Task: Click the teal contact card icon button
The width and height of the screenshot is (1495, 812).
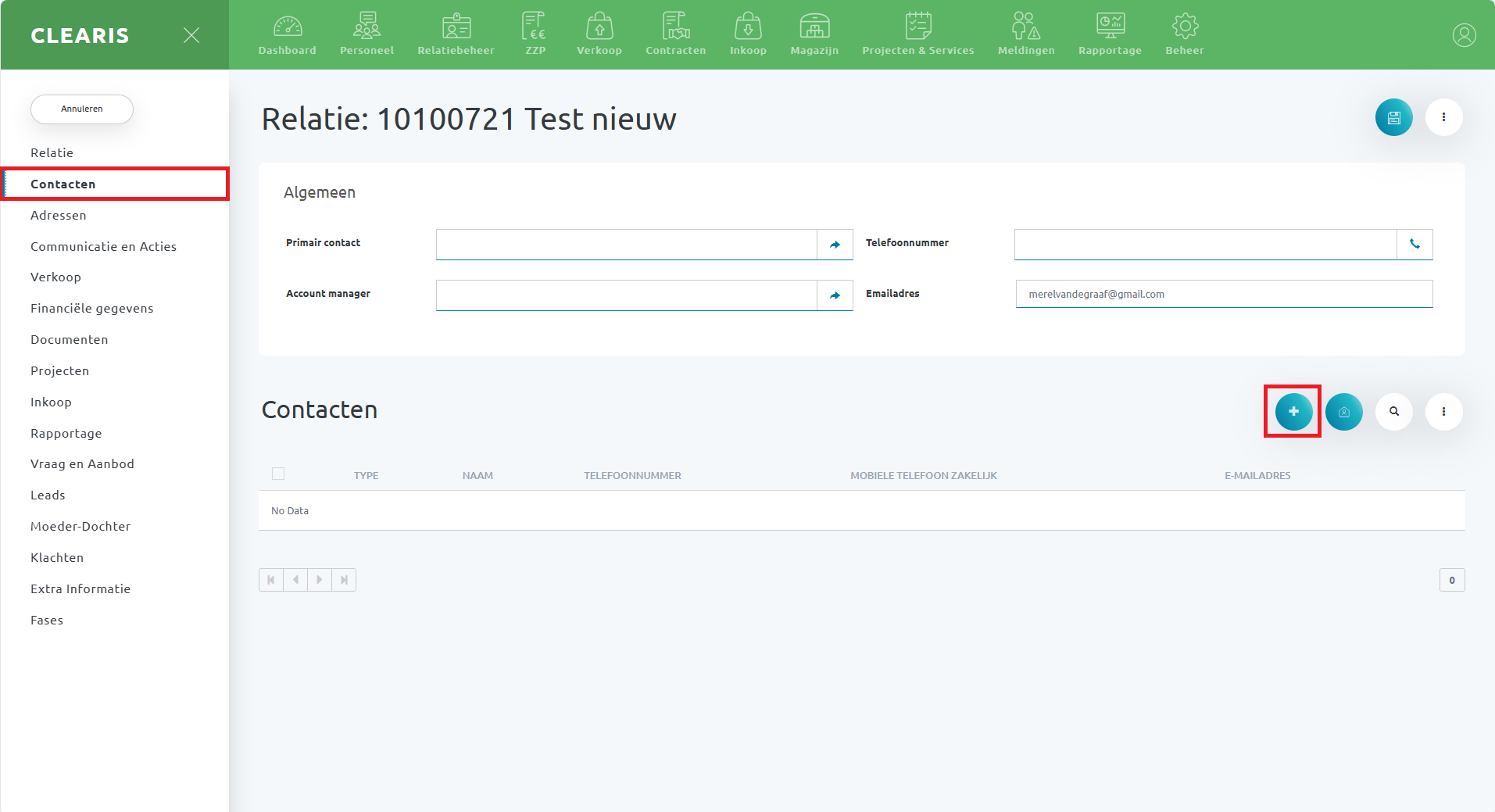Action: click(x=1343, y=412)
